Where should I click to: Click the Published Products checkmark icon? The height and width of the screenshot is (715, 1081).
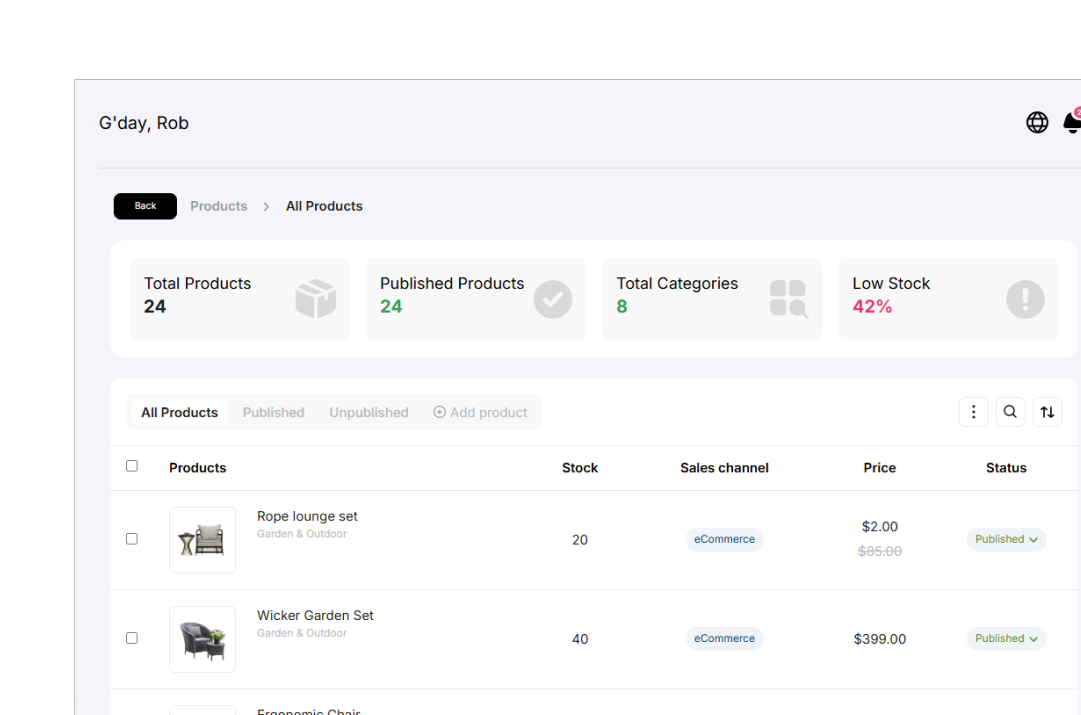tap(553, 299)
